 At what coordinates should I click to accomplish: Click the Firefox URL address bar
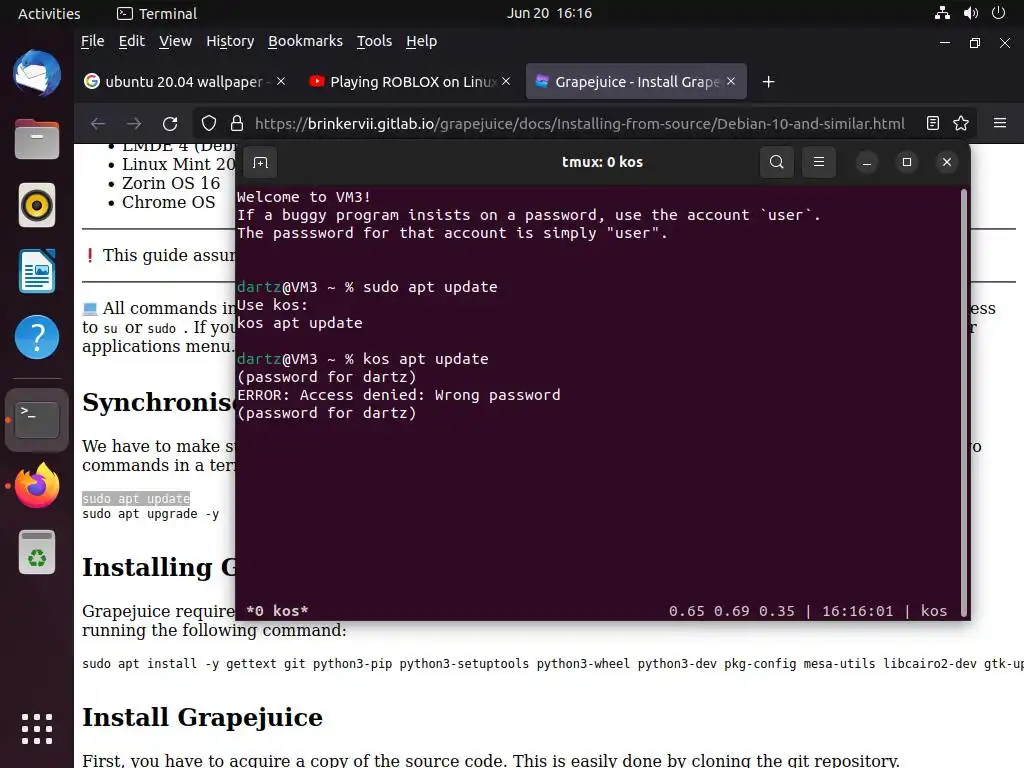click(579, 123)
